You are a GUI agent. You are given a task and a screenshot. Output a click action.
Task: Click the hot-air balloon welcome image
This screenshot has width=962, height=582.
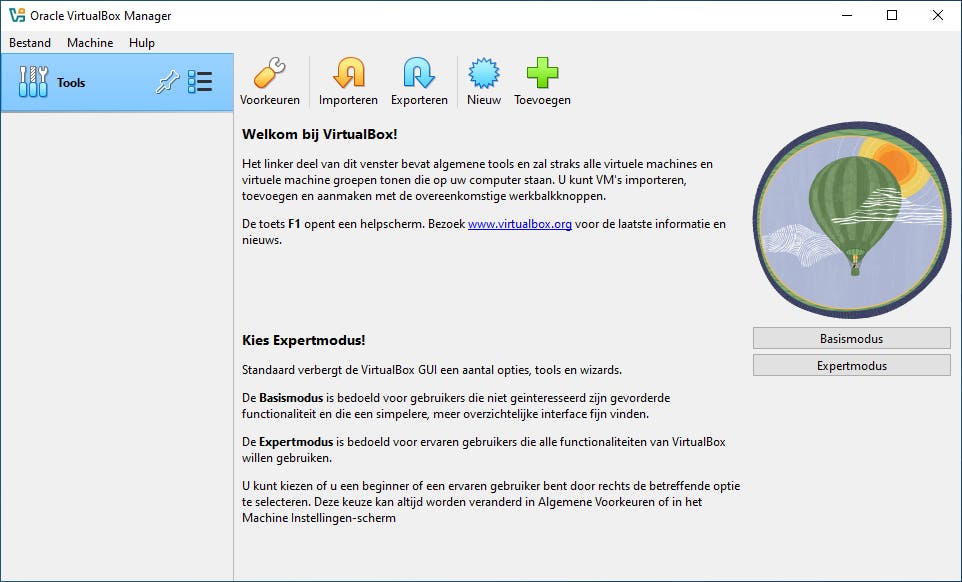click(x=852, y=220)
